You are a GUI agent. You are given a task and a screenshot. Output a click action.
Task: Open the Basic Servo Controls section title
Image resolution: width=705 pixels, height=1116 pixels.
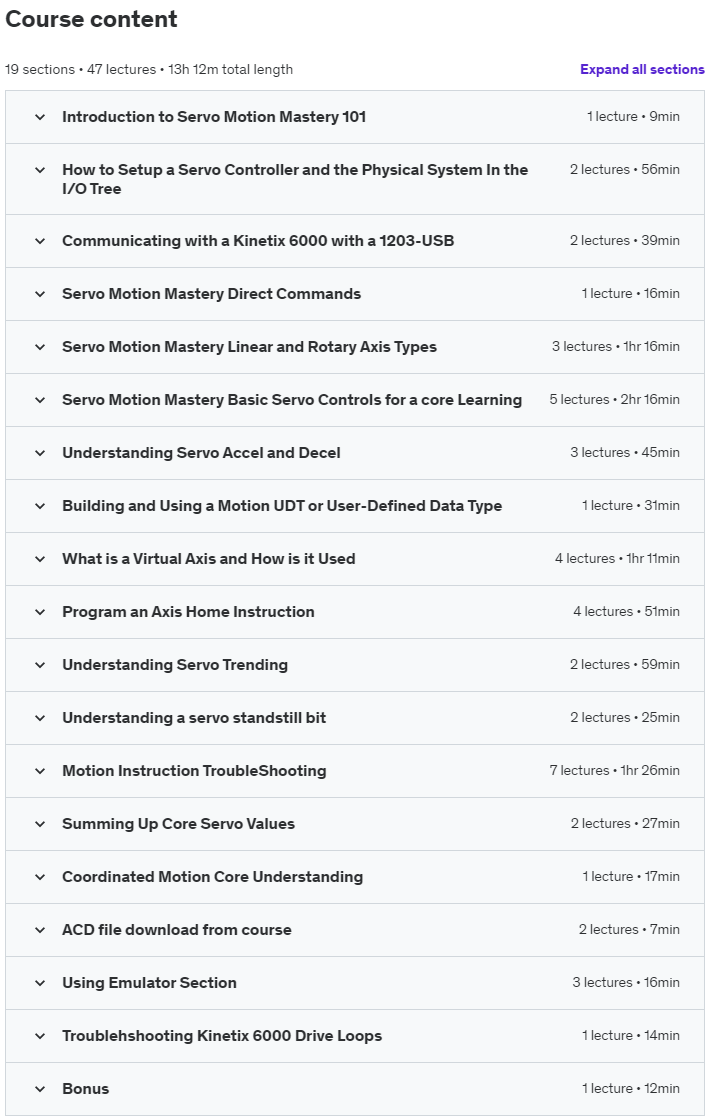[291, 400]
